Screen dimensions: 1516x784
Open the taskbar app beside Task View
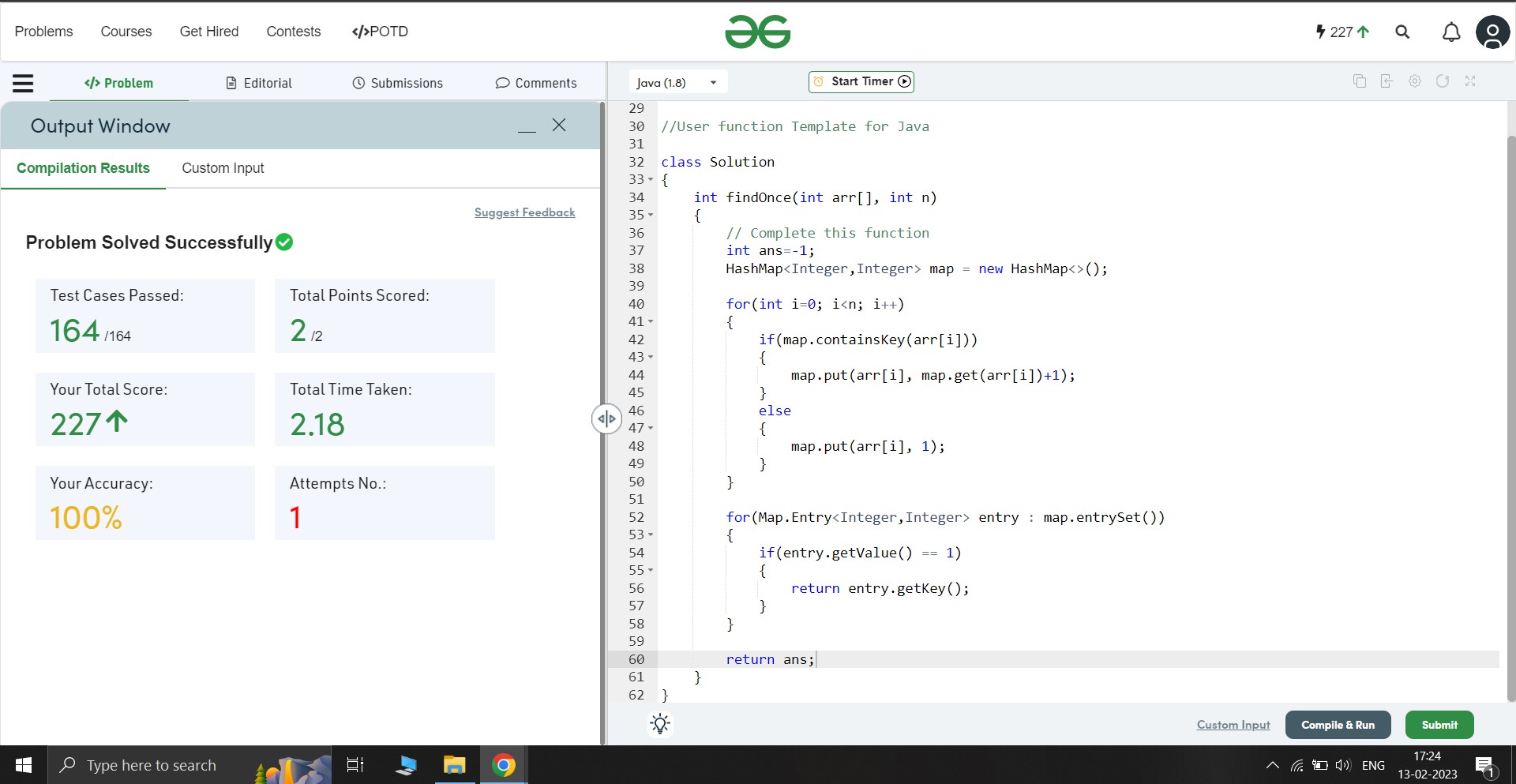pos(406,765)
